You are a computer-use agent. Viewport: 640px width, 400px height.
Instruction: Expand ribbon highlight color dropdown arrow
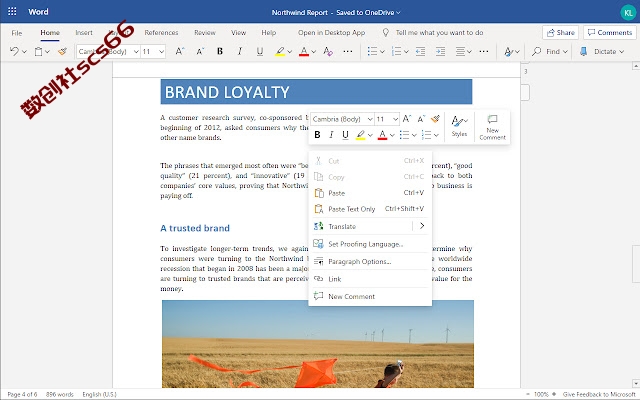click(289, 52)
